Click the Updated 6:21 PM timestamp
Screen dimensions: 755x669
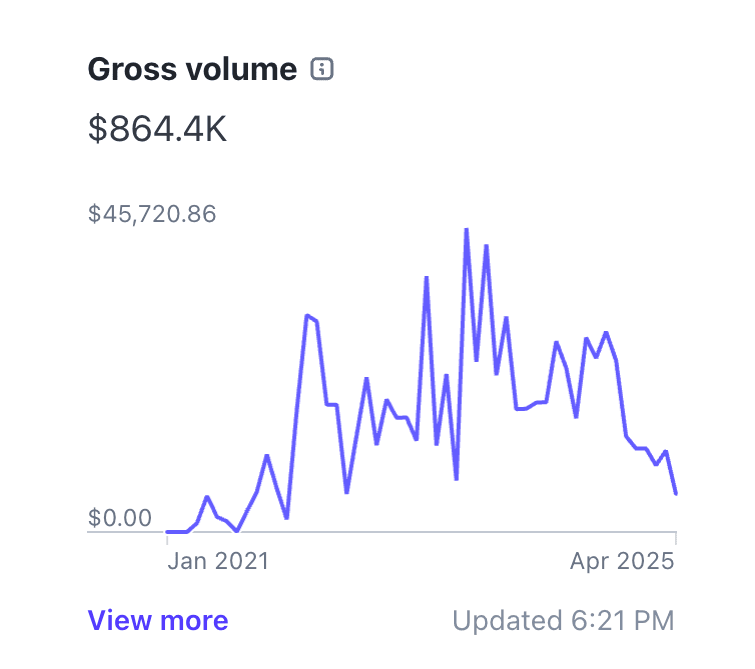point(564,620)
